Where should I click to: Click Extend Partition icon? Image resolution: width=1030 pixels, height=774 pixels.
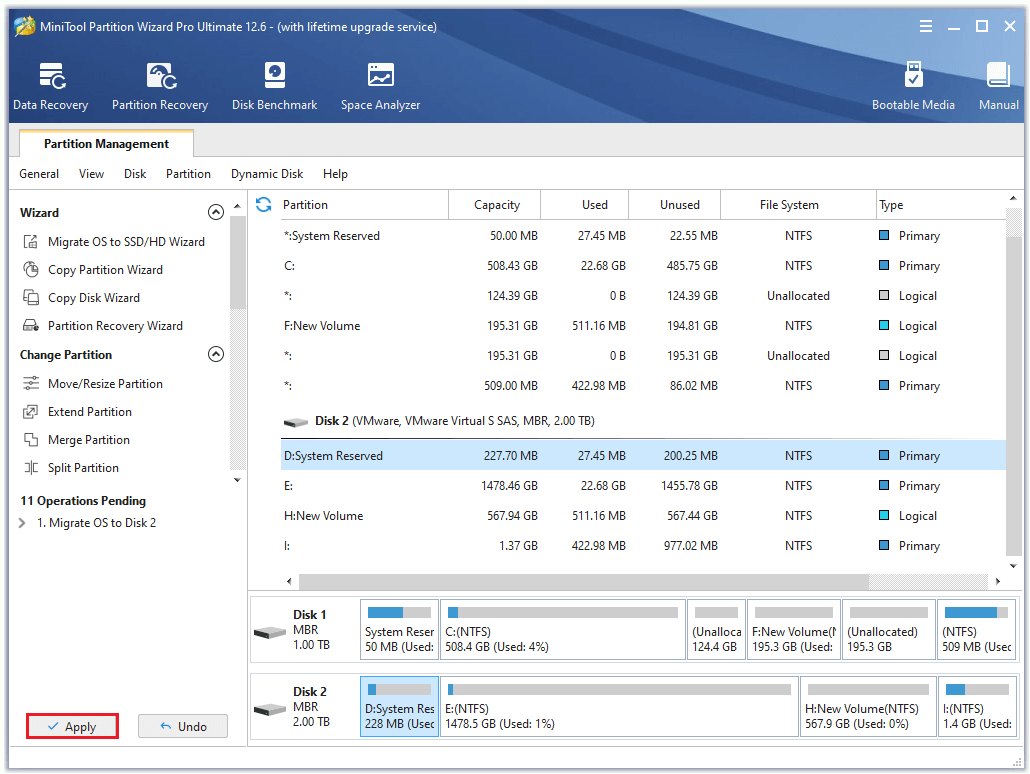point(31,411)
